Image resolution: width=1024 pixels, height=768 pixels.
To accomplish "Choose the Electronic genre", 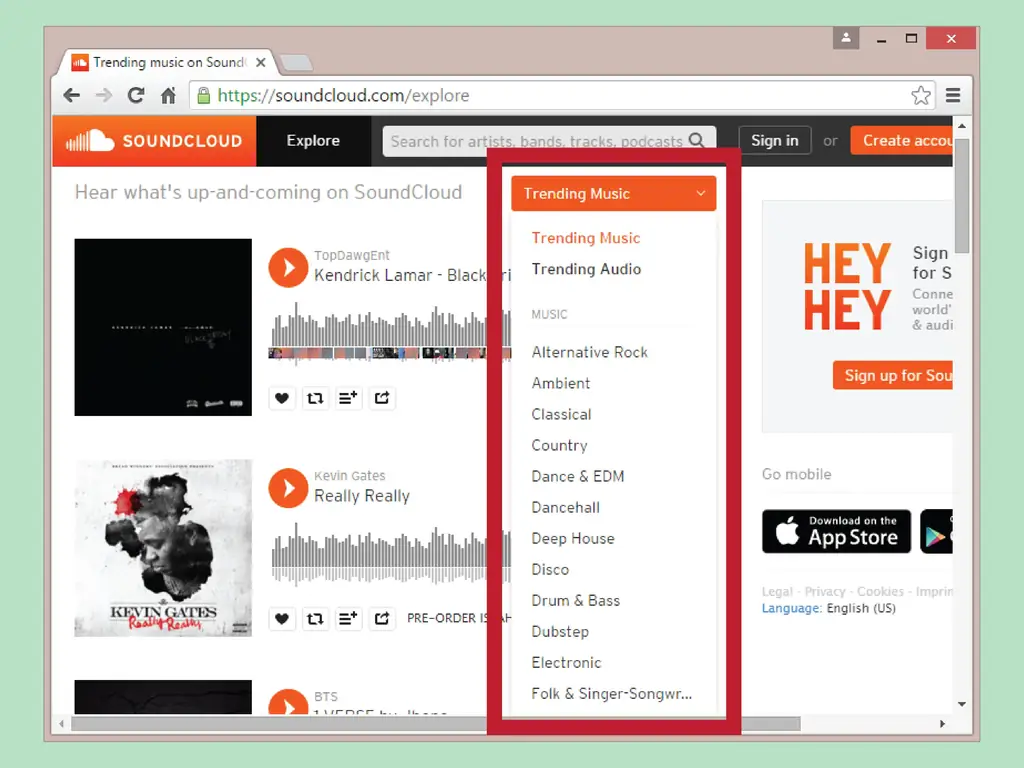I will [x=566, y=662].
